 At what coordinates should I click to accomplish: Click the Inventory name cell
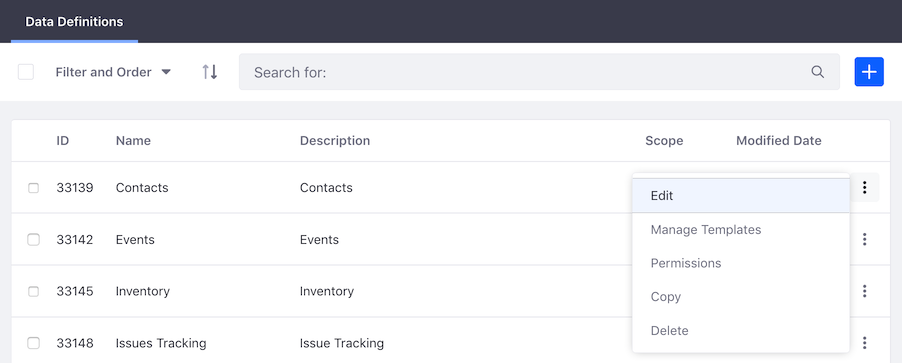tap(143, 291)
